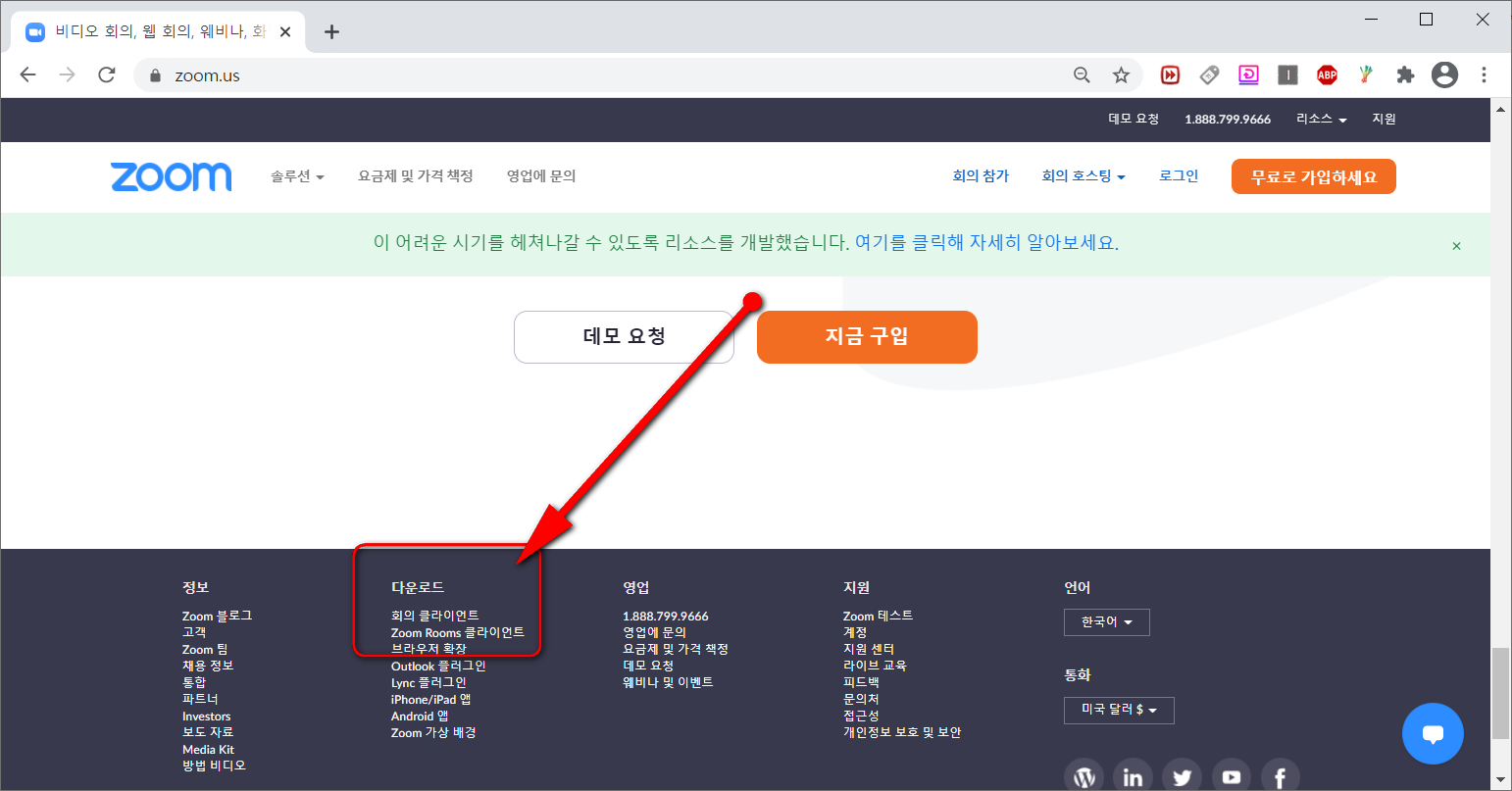Open Zoom 블로그 footer link
This screenshot has height=791, width=1512.
point(217,616)
